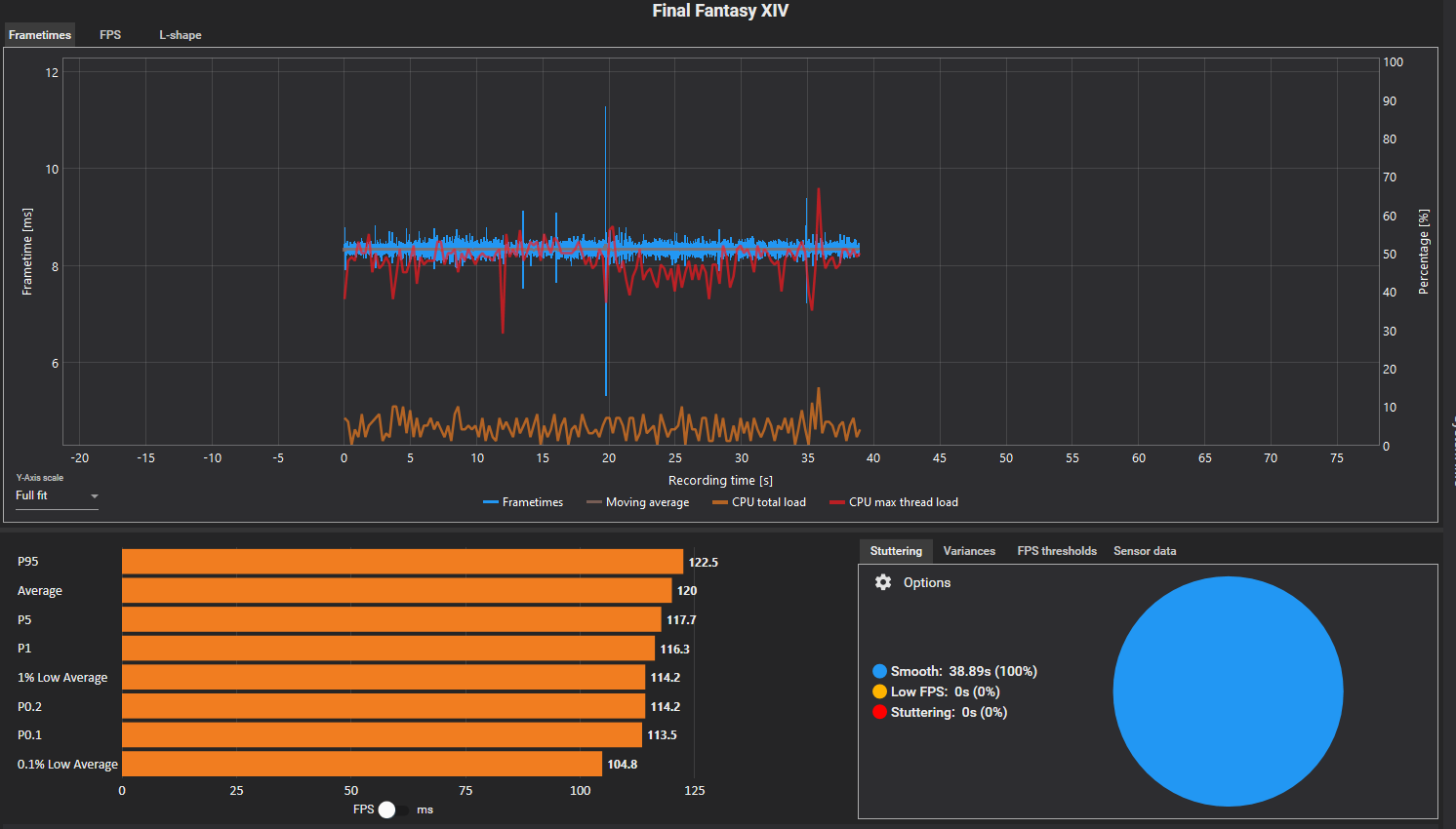
Task: Open the Variances tab
Action: pyautogui.click(x=969, y=551)
